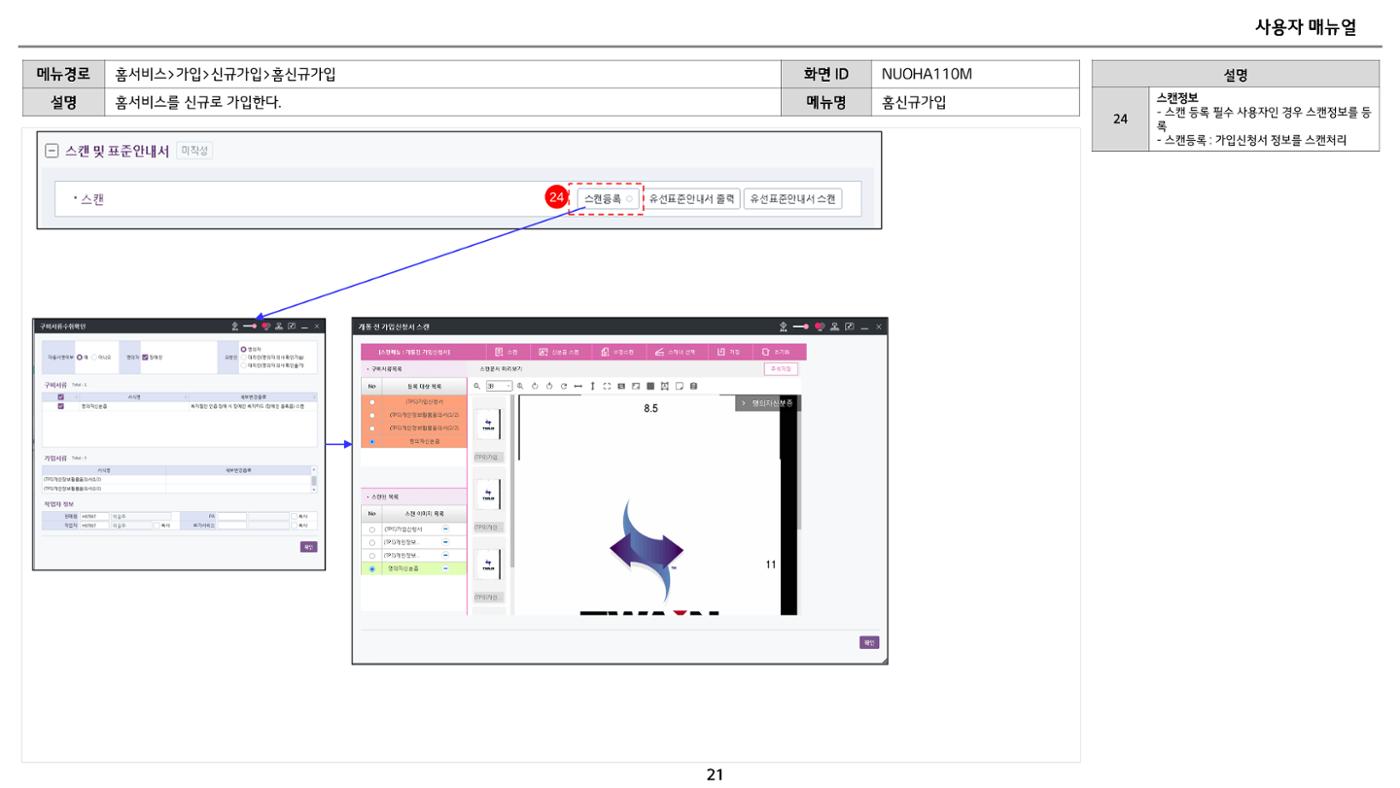Viewport: 1400px width, 788px height.
Task: Click the zoom-out magnifier icon in viewer toolbar
Action: tap(477, 386)
